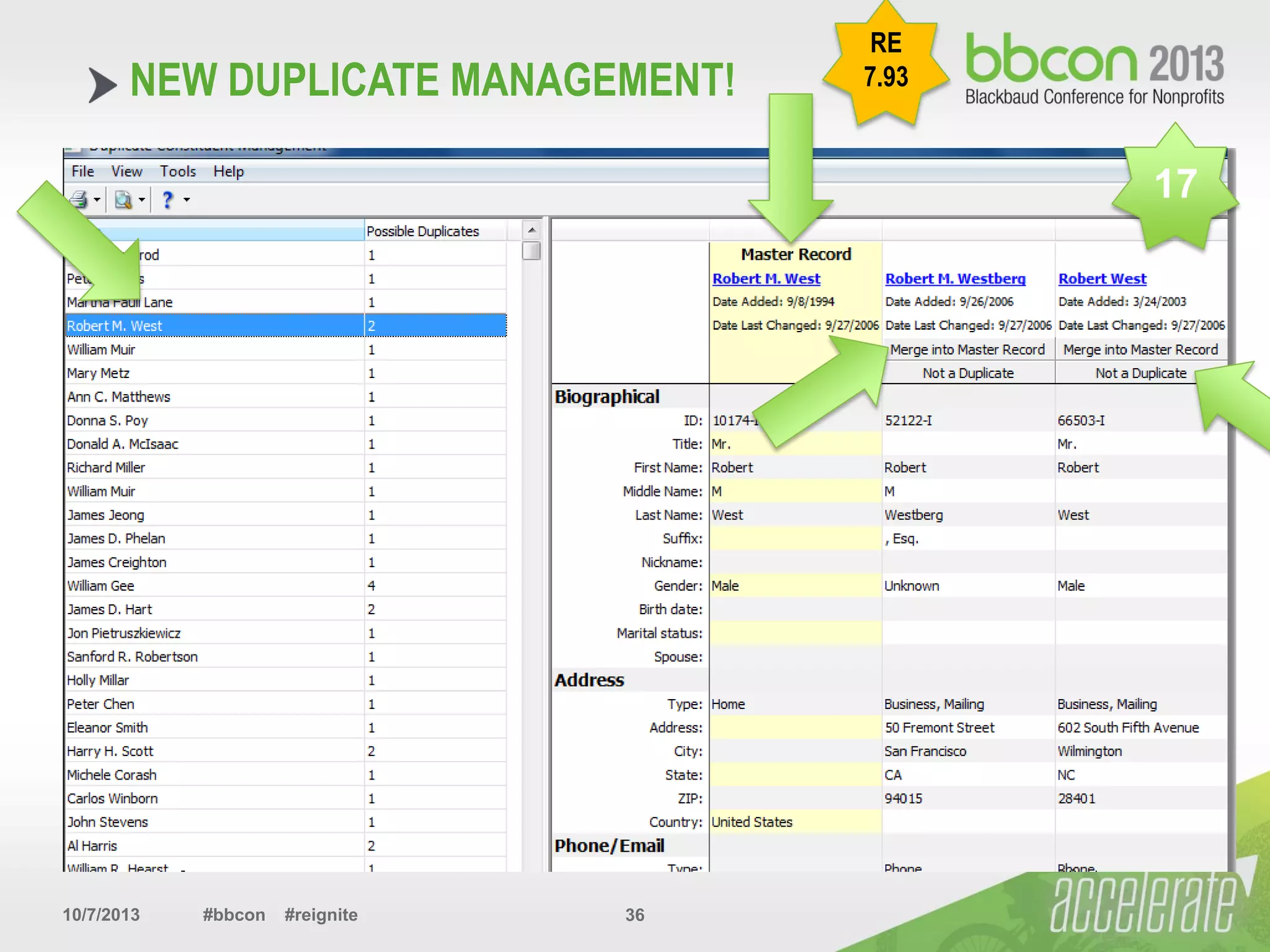The width and height of the screenshot is (1270, 952).
Task: Click the 602 South Fifth Avenue address cell
Action: click(1141, 728)
